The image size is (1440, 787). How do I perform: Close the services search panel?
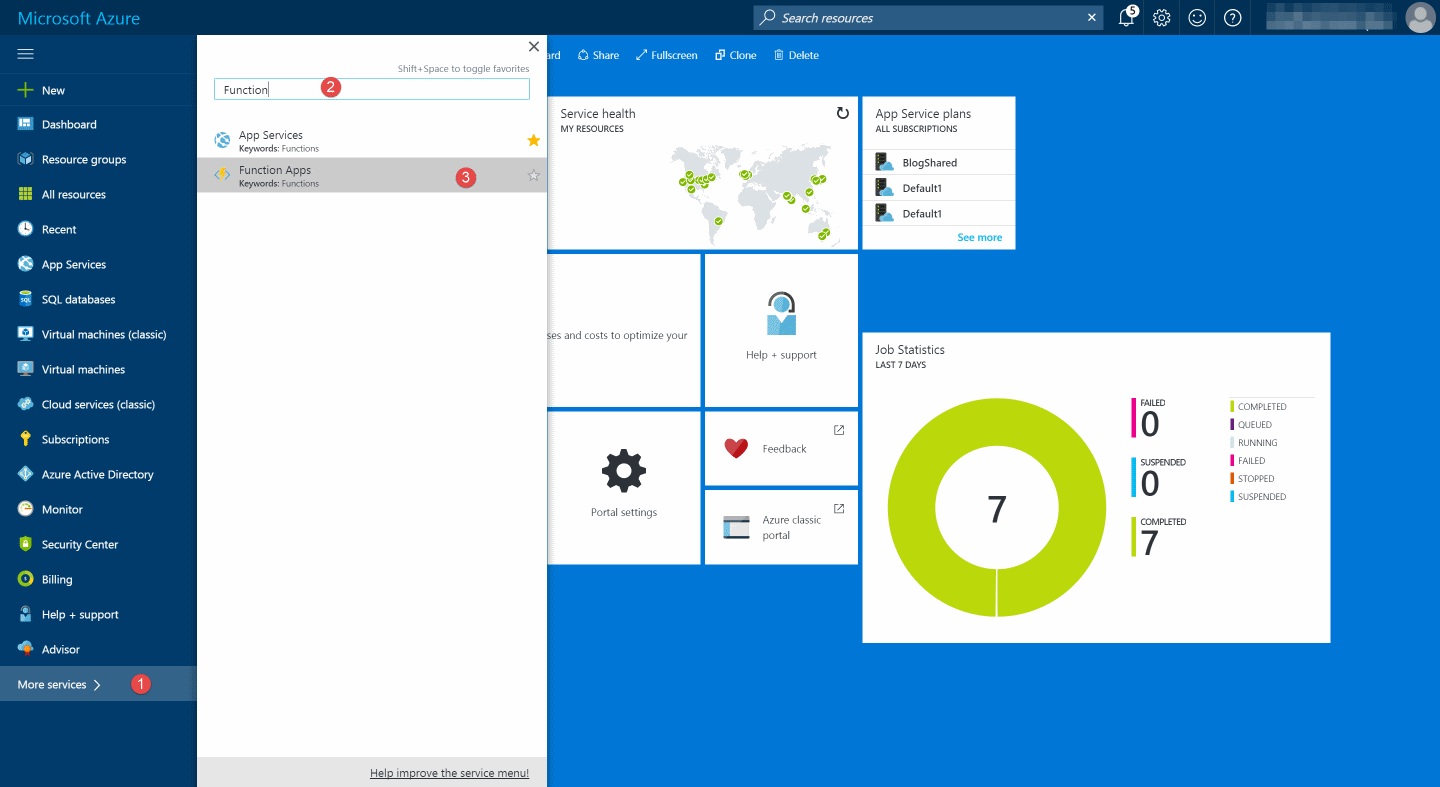click(534, 47)
